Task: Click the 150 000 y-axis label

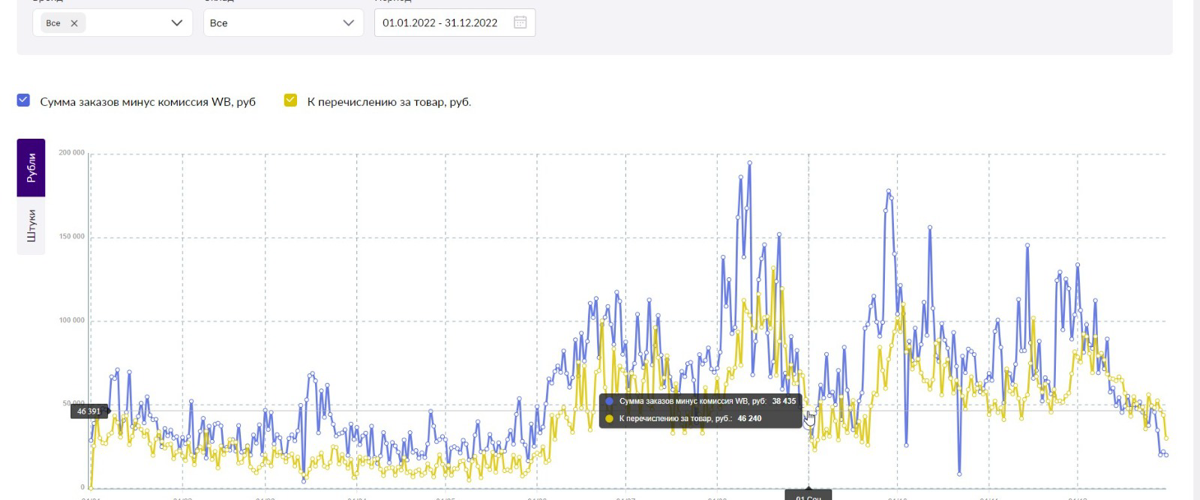Action: [72, 238]
